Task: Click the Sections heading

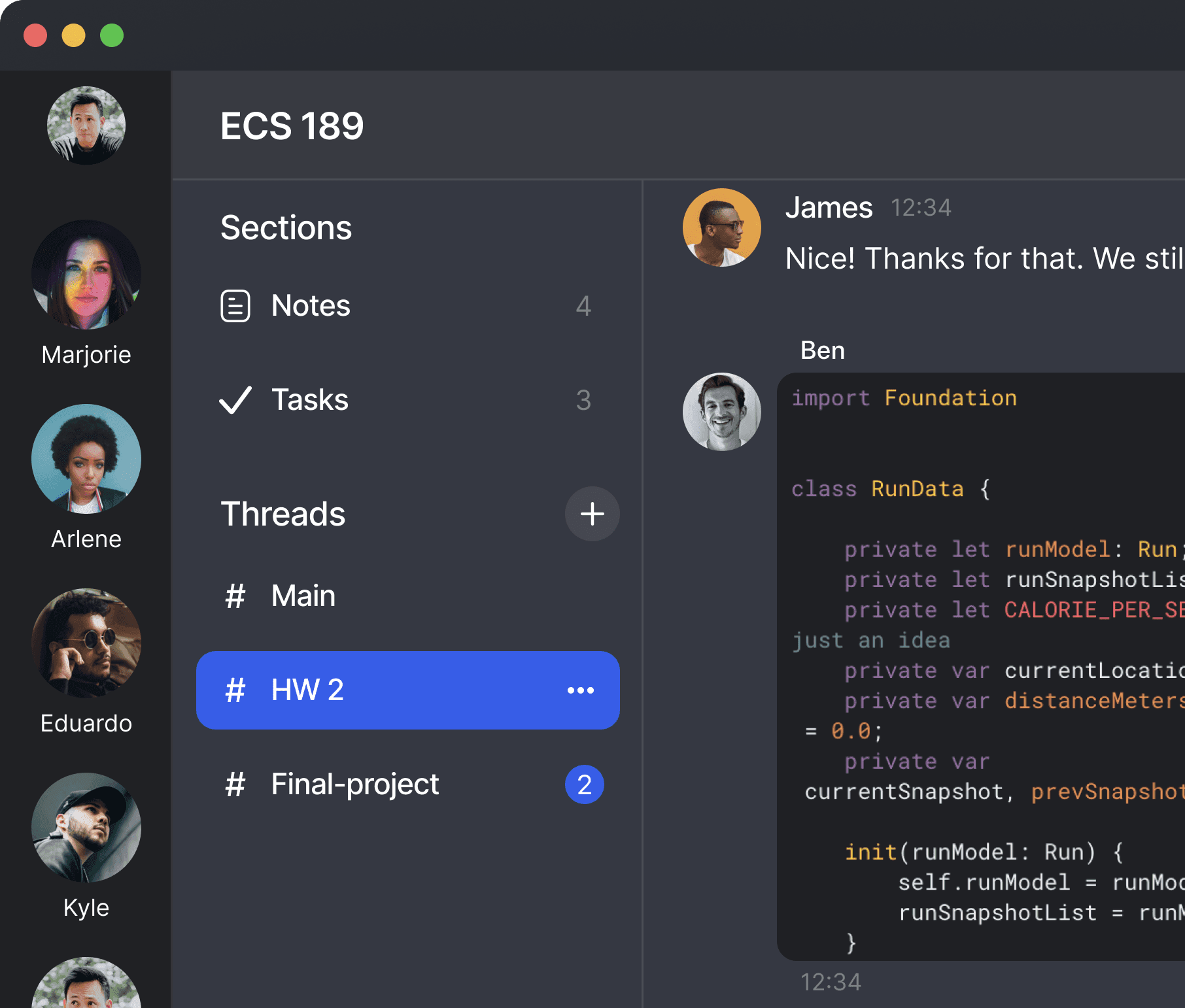Action: 286,227
